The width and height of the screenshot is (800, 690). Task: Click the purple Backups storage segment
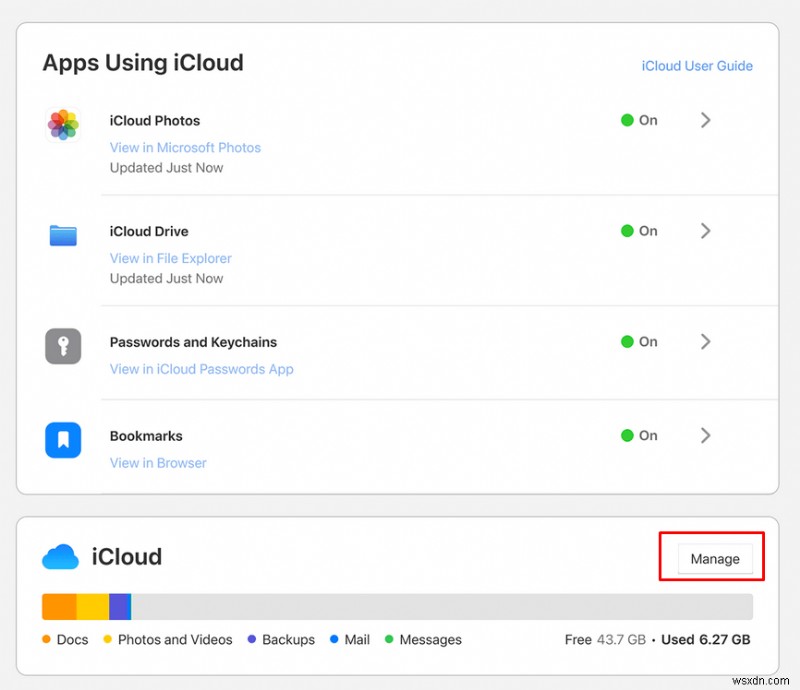click(x=119, y=607)
